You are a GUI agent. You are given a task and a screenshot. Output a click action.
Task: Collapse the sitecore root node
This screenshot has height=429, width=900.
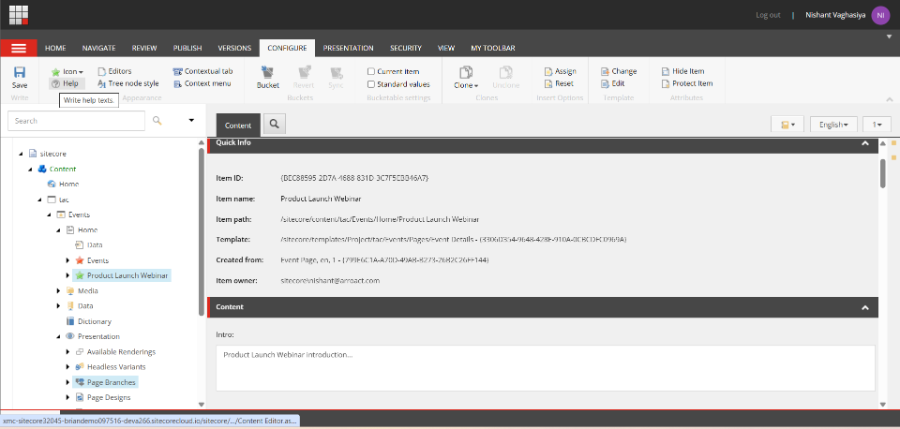(21, 154)
